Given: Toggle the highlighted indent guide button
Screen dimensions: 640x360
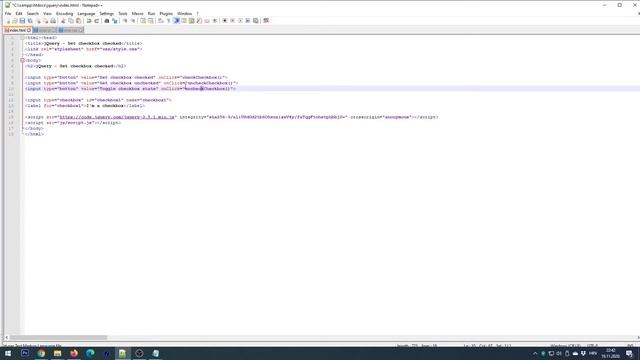Looking at the screenshot, I should tap(176, 21).
